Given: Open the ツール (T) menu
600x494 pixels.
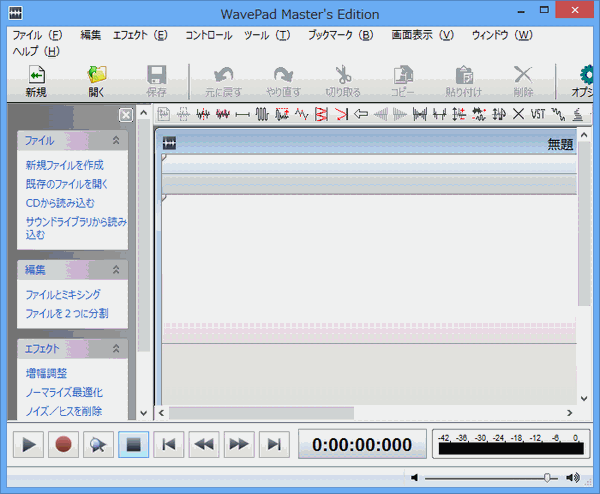Looking at the screenshot, I should click(x=267, y=36).
